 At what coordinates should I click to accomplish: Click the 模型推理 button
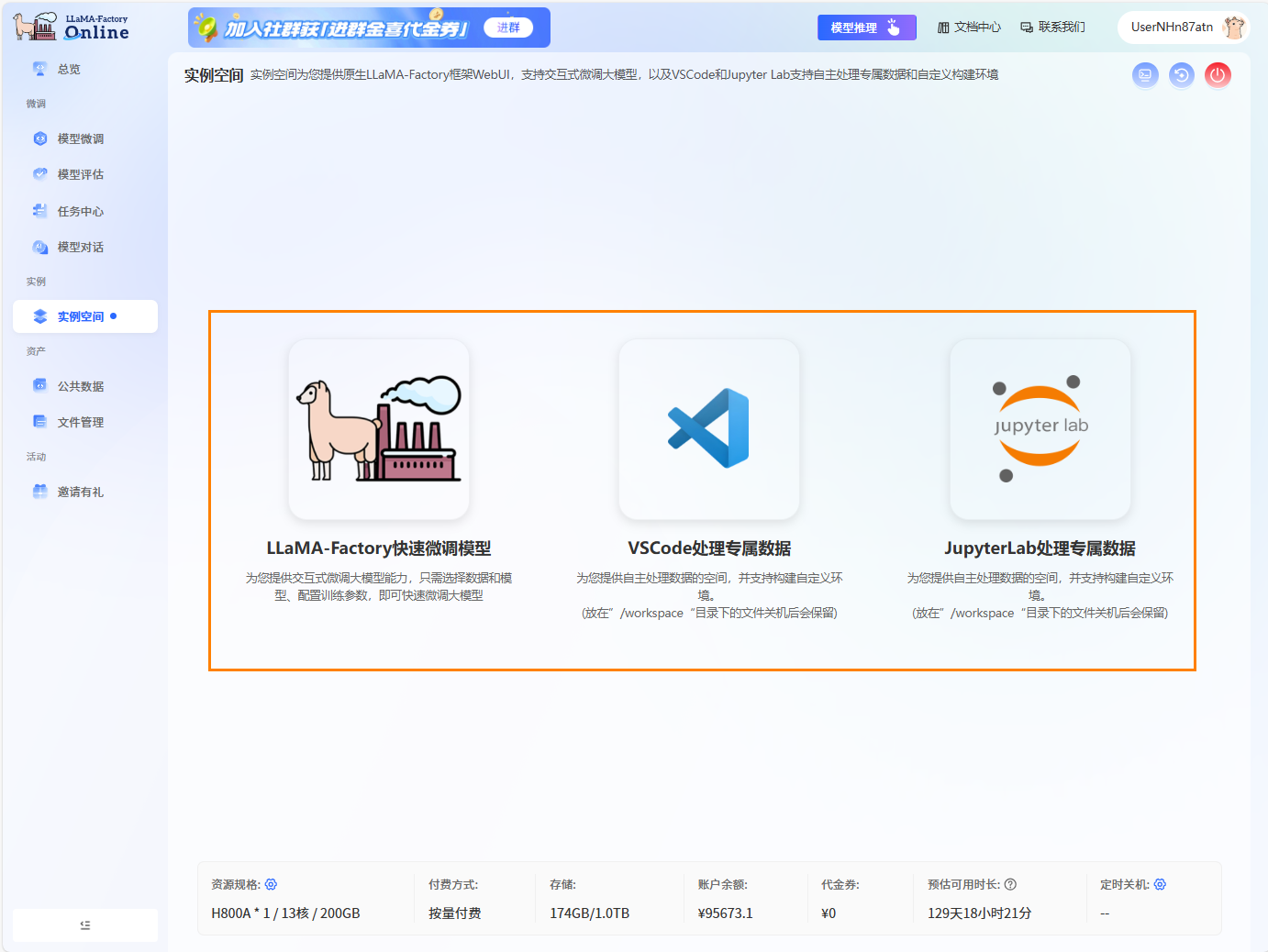click(x=866, y=27)
